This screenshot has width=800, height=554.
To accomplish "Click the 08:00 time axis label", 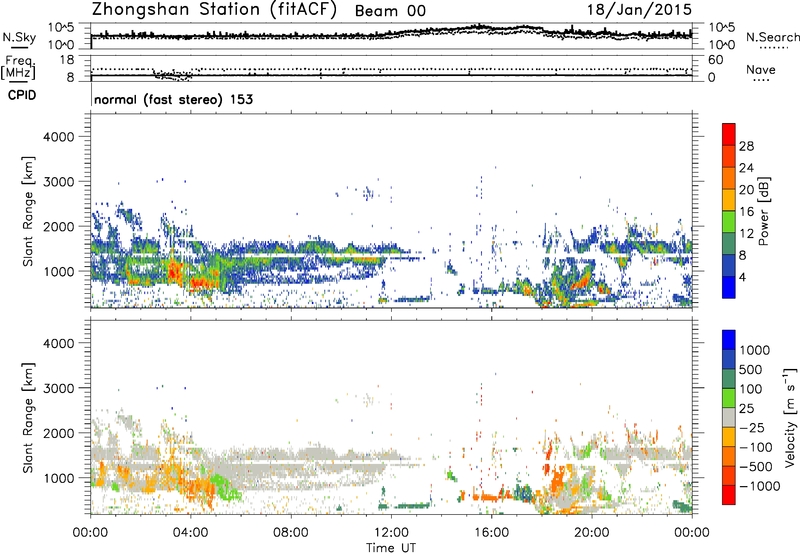I will click(x=290, y=533).
